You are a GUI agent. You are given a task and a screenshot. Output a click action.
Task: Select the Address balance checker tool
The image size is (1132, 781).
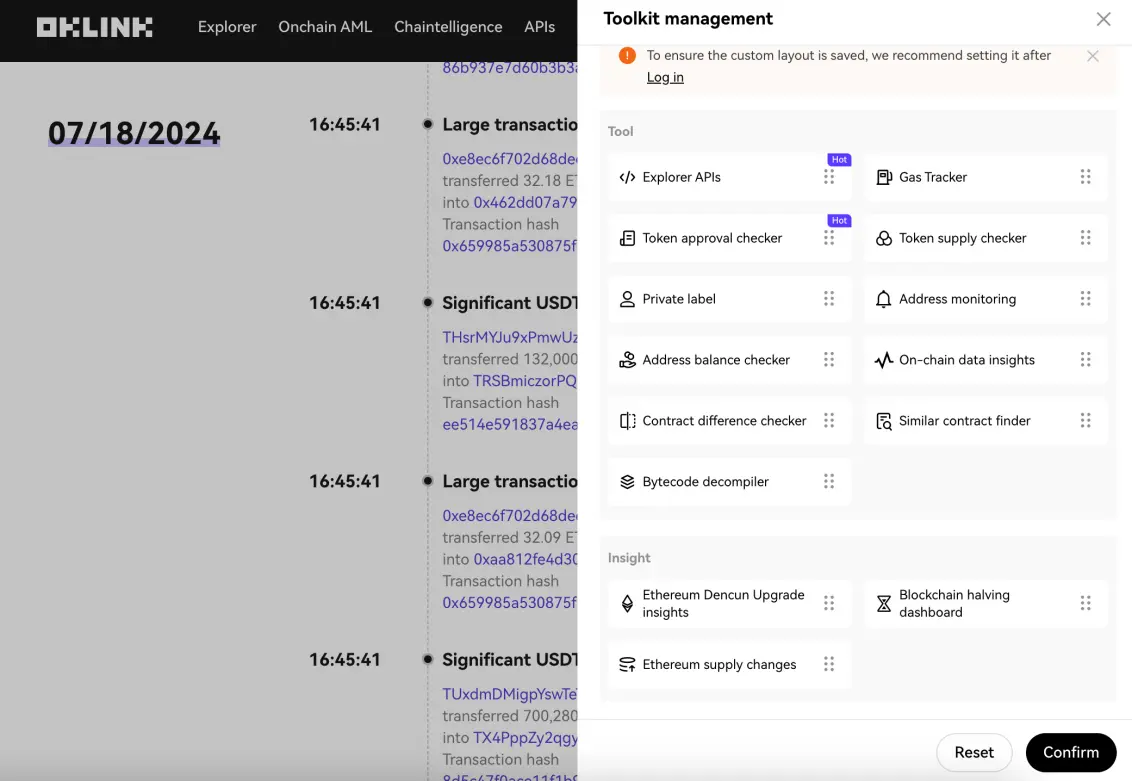(716, 360)
